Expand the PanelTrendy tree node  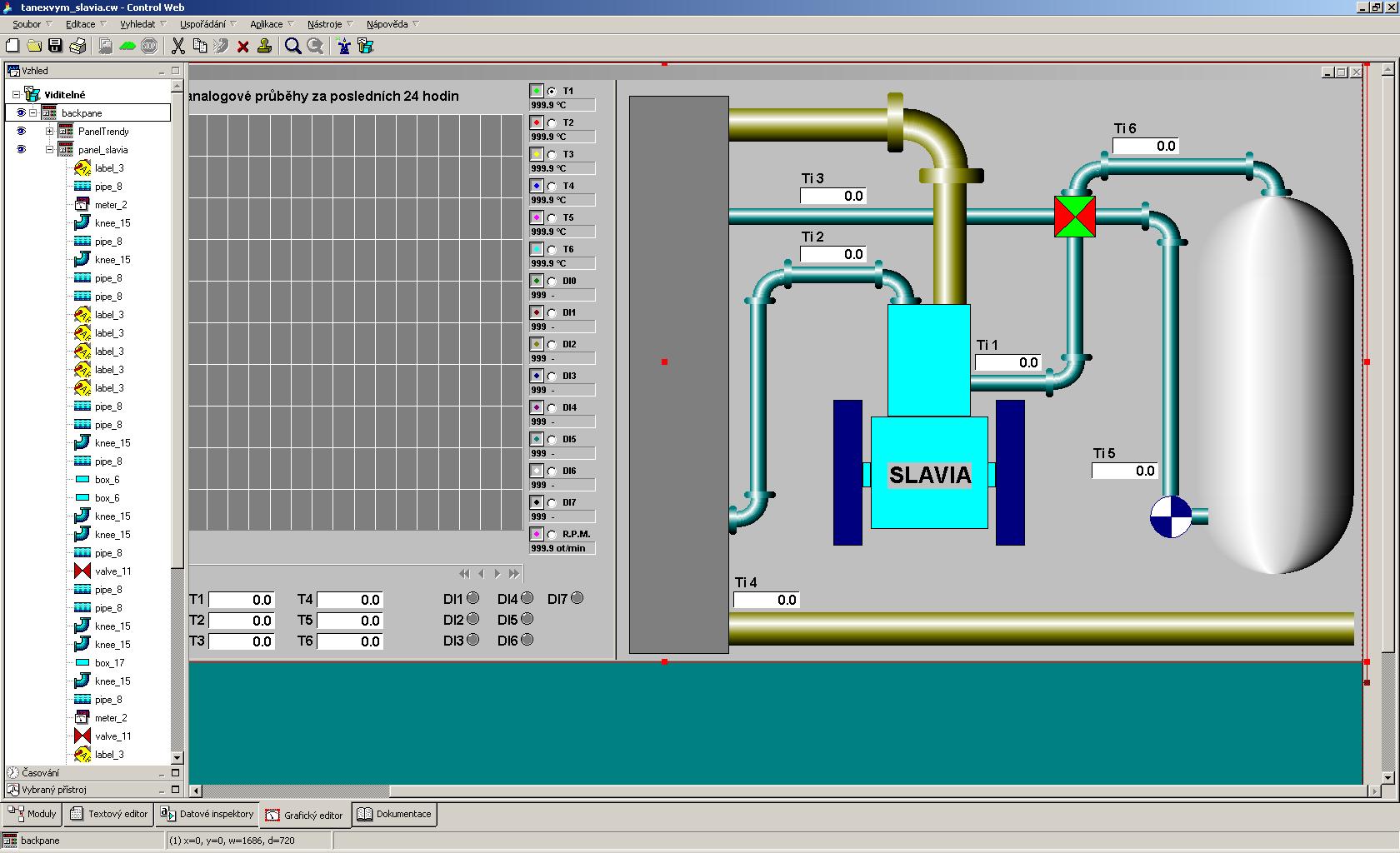tap(49, 132)
